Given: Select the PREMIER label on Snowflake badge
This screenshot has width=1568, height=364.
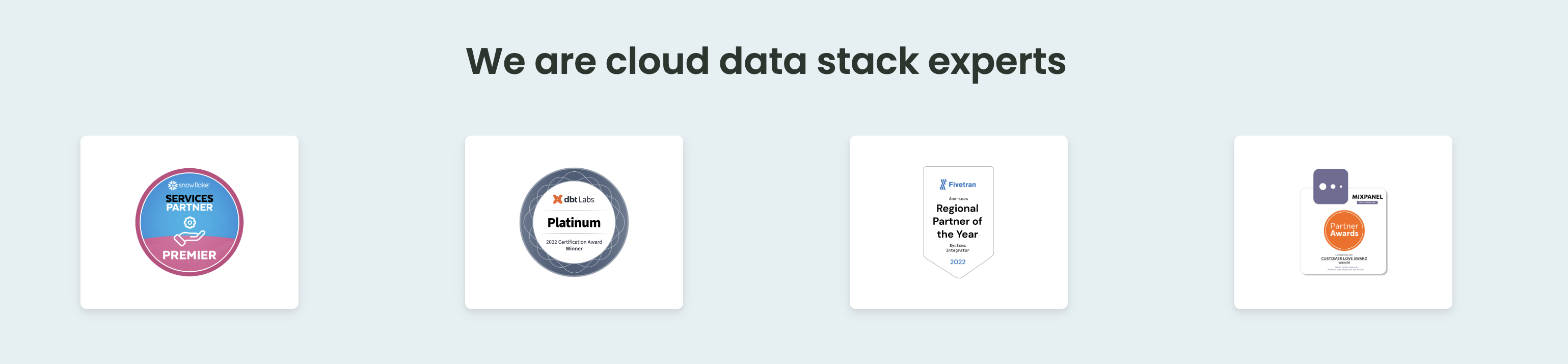Looking at the screenshot, I should click(x=190, y=255).
